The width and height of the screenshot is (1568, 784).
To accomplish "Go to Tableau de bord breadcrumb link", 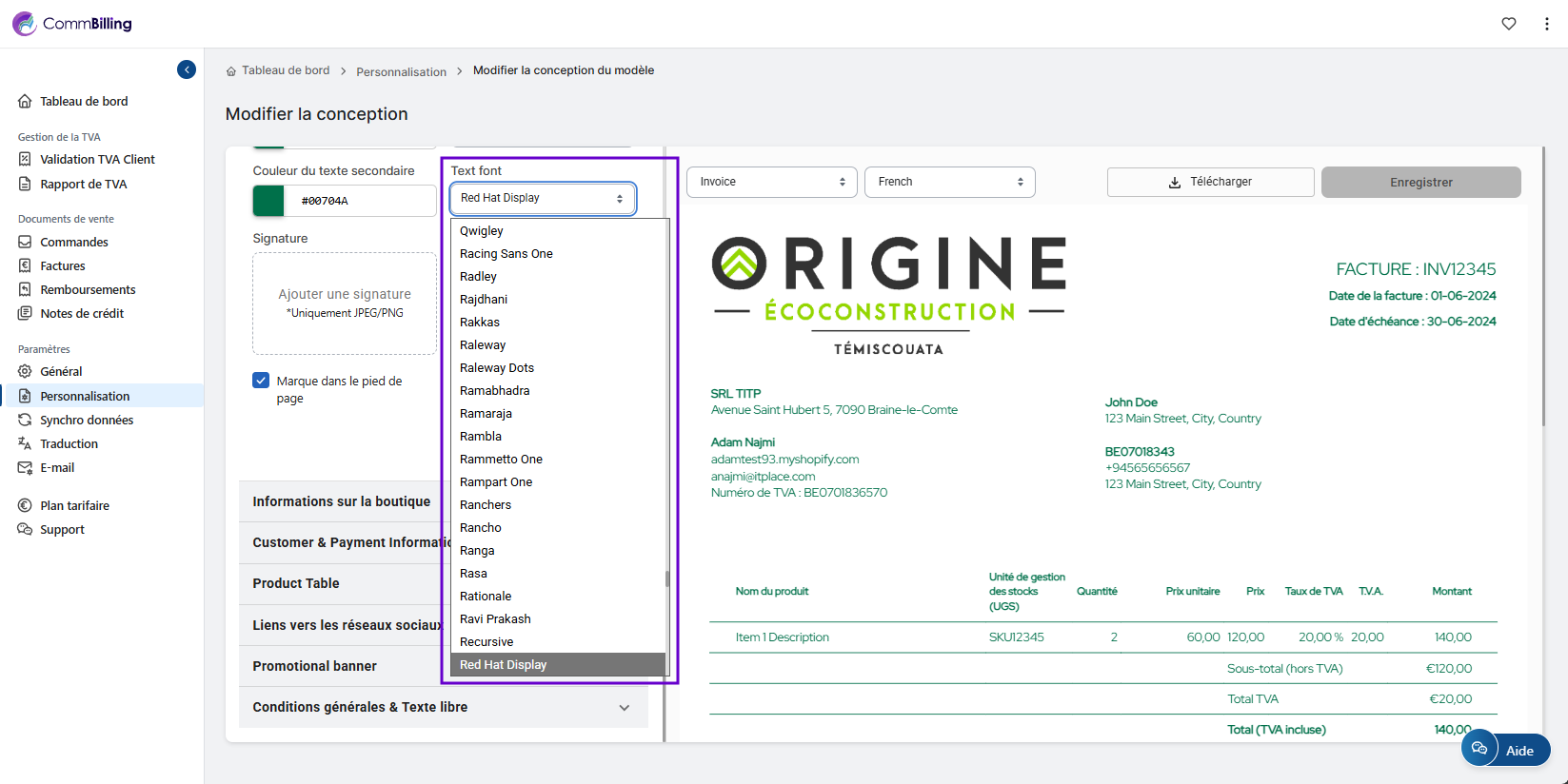I will [x=285, y=70].
